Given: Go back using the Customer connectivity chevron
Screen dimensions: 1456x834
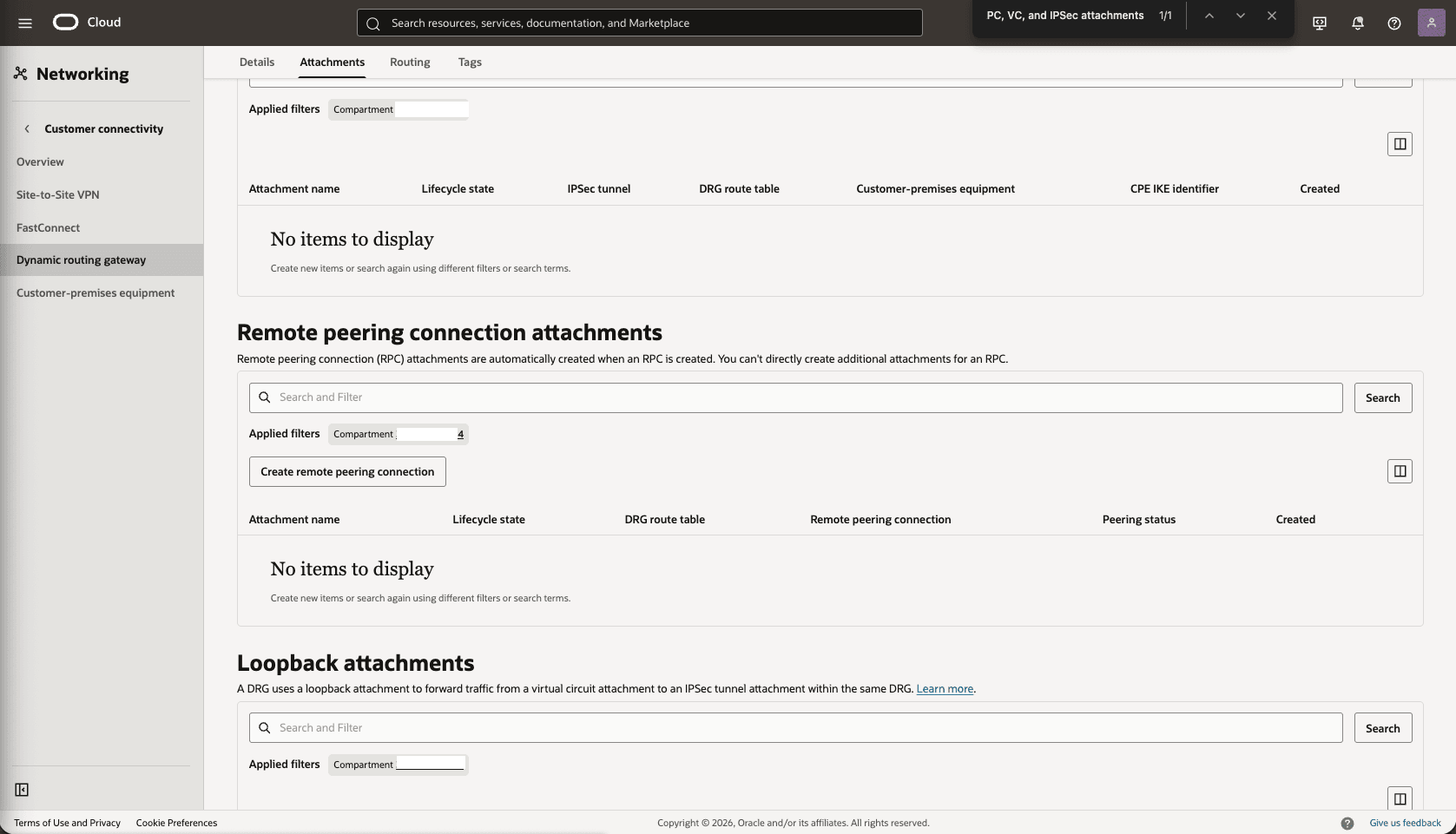Looking at the screenshot, I should 28,128.
